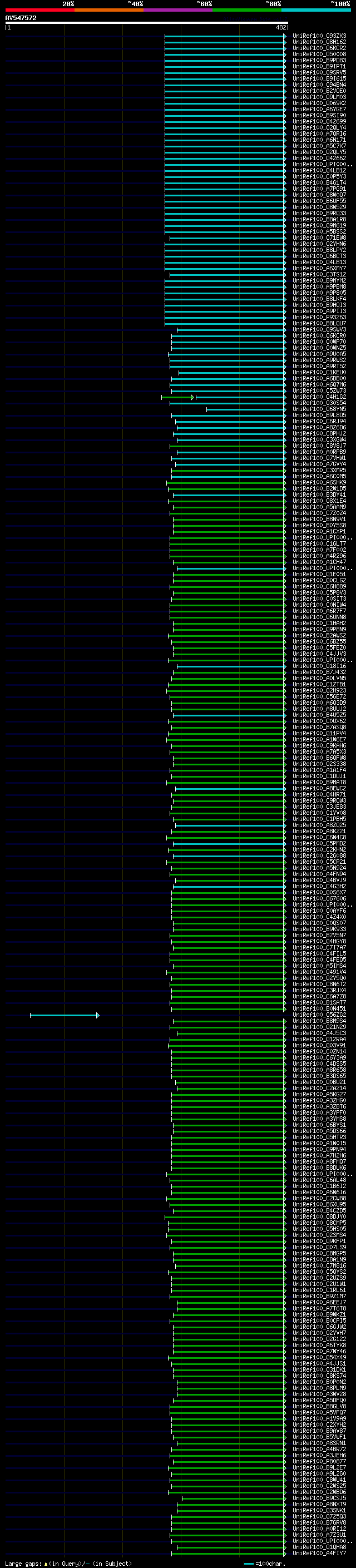Click the cyan ~100% identity legend segment
The height and width of the screenshot is (1568, 356).
pos(316,10)
